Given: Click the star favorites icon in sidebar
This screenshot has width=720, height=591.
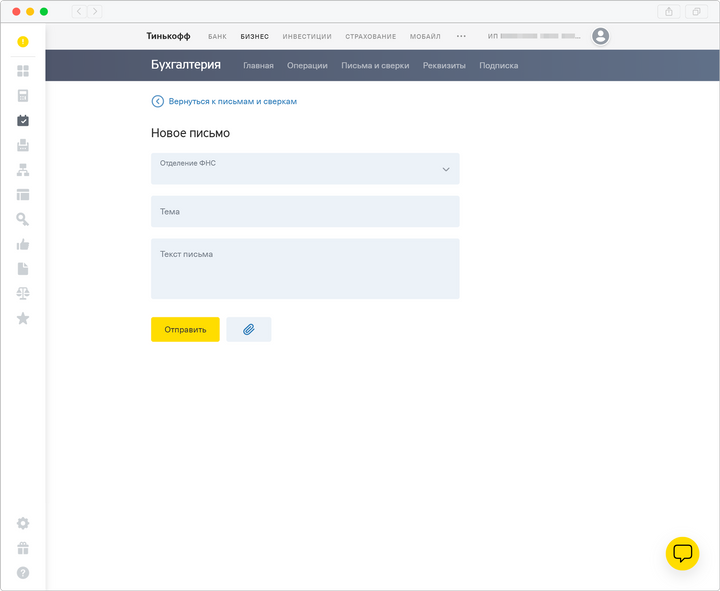Looking at the screenshot, I should (23, 318).
